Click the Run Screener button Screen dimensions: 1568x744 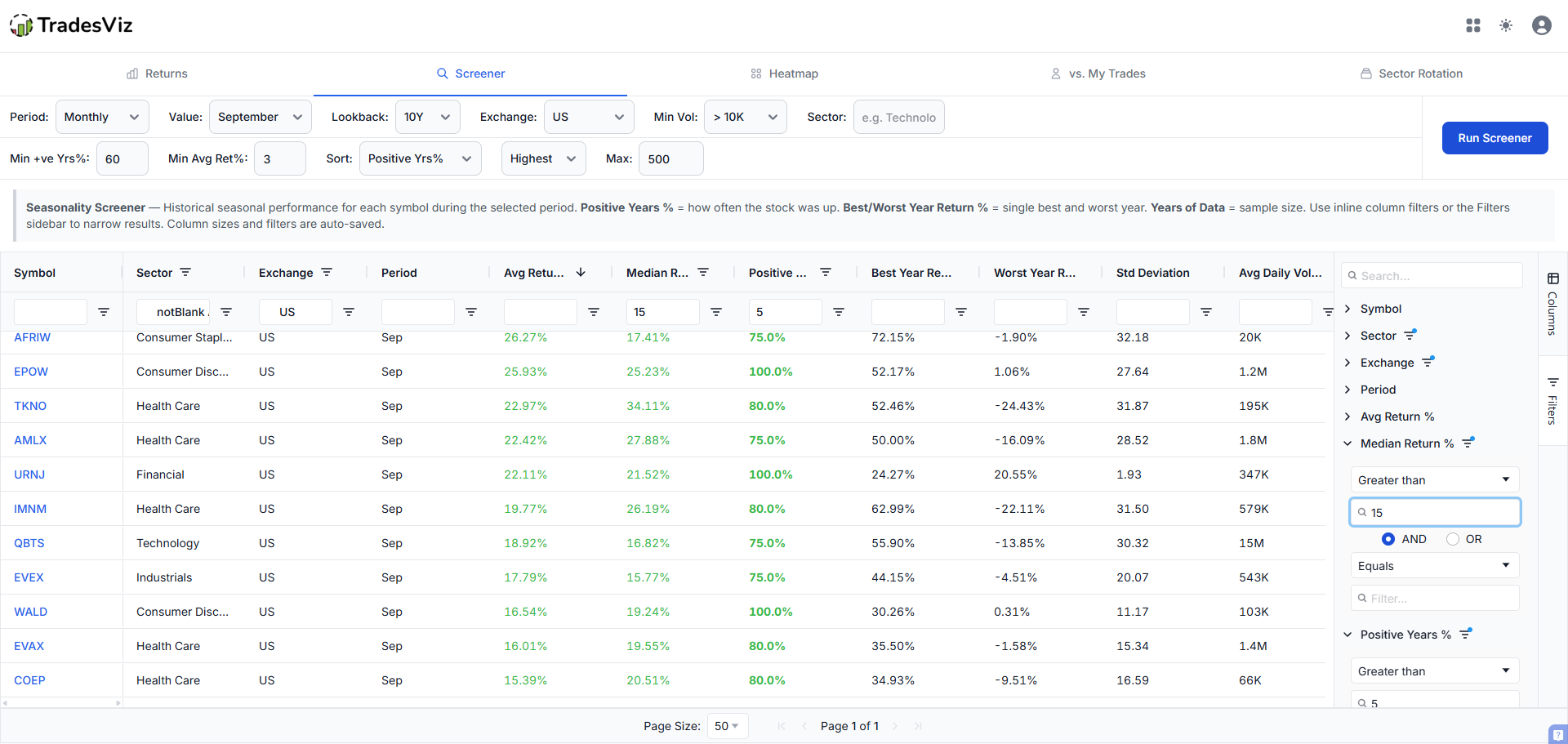click(x=1494, y=138)
